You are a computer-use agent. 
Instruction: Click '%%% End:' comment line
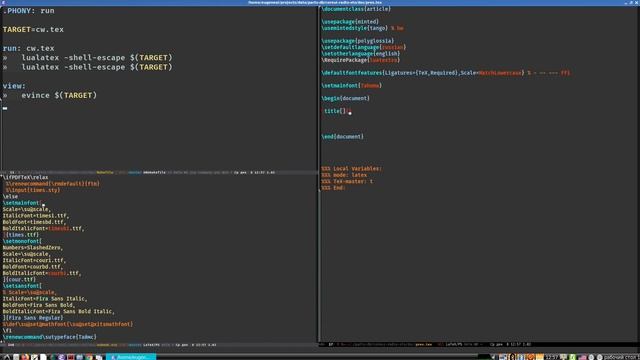[333, 188]
